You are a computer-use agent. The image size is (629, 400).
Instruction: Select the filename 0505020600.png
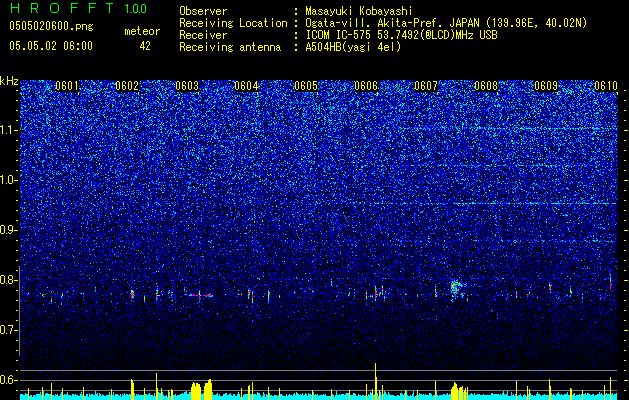click(51, 26)
